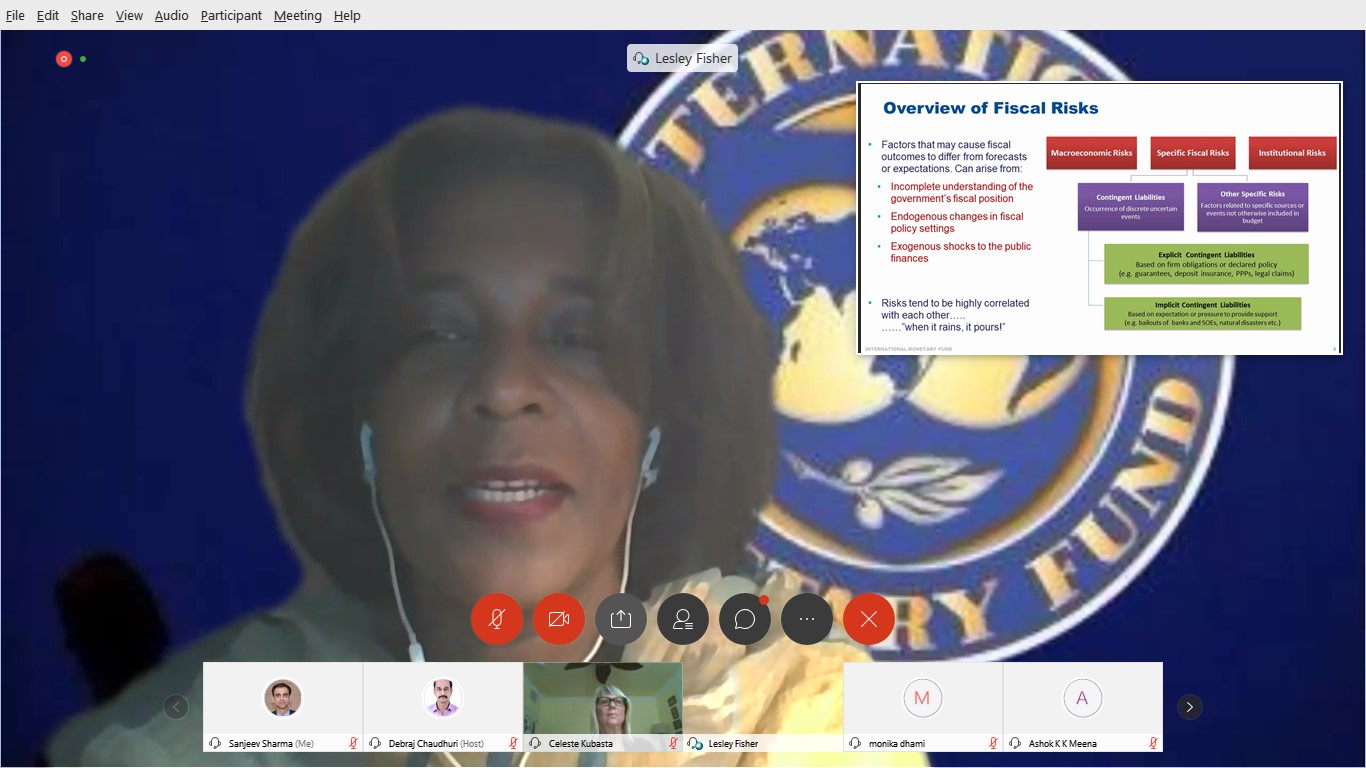Click the Implicit Contingent Liabilities green box
The width and height of the screenshot is (1366, 768).
(x=1203, y=313)
